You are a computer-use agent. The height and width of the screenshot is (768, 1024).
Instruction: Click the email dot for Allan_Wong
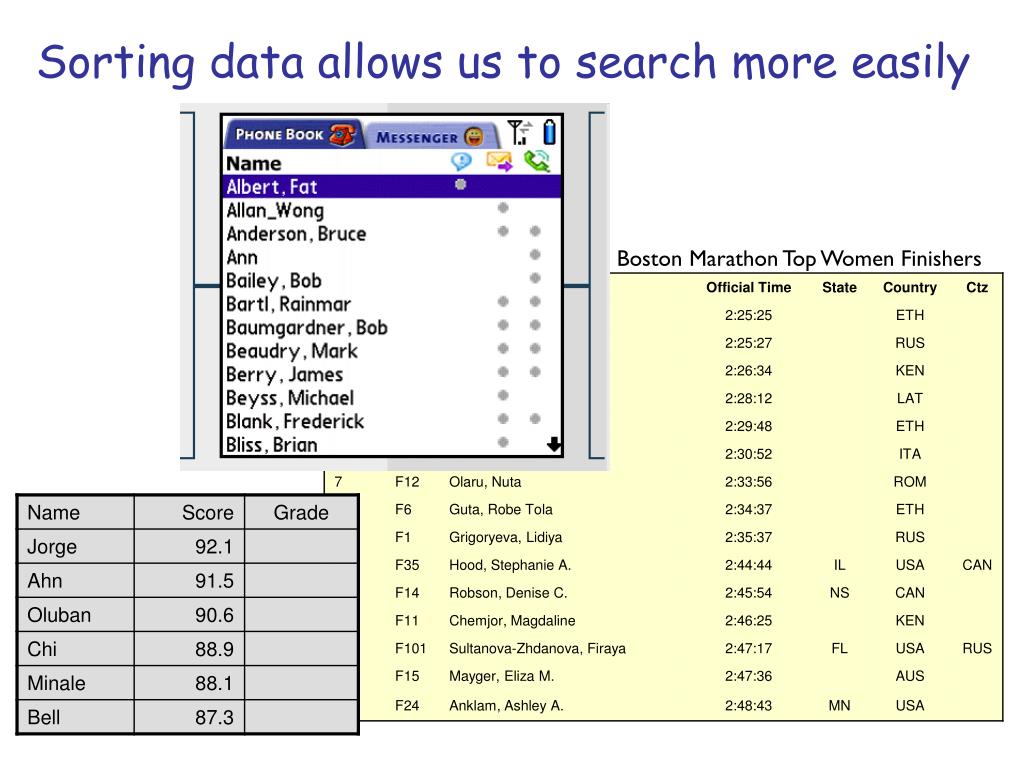503,208
